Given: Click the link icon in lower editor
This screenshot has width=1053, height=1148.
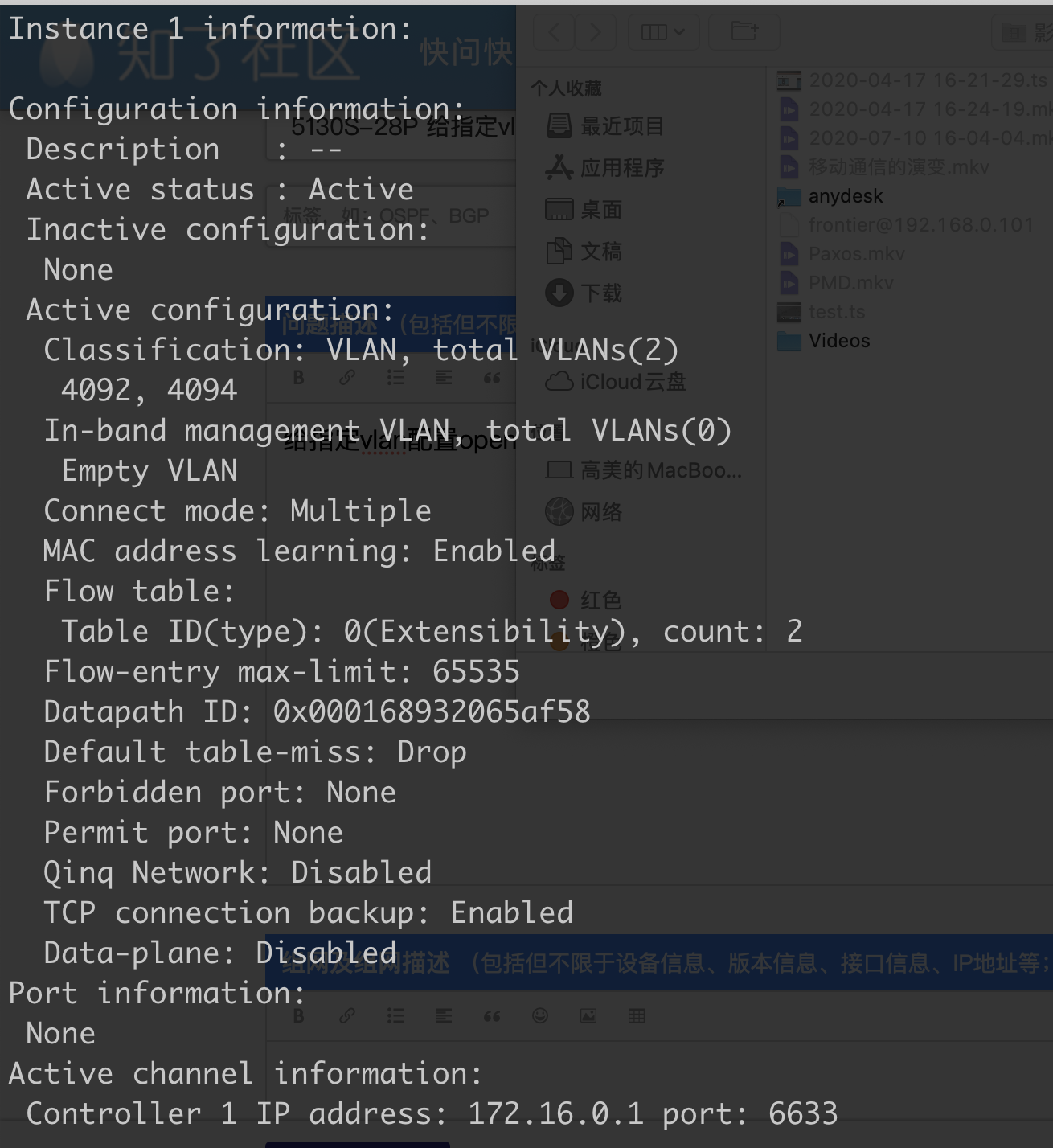Looking at the screenshot, I should click(x=347, y=1015).
